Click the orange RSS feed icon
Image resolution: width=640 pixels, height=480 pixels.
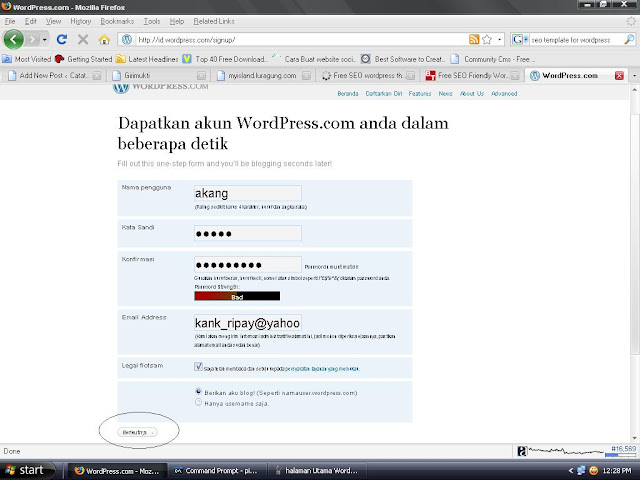pos(474,40)
